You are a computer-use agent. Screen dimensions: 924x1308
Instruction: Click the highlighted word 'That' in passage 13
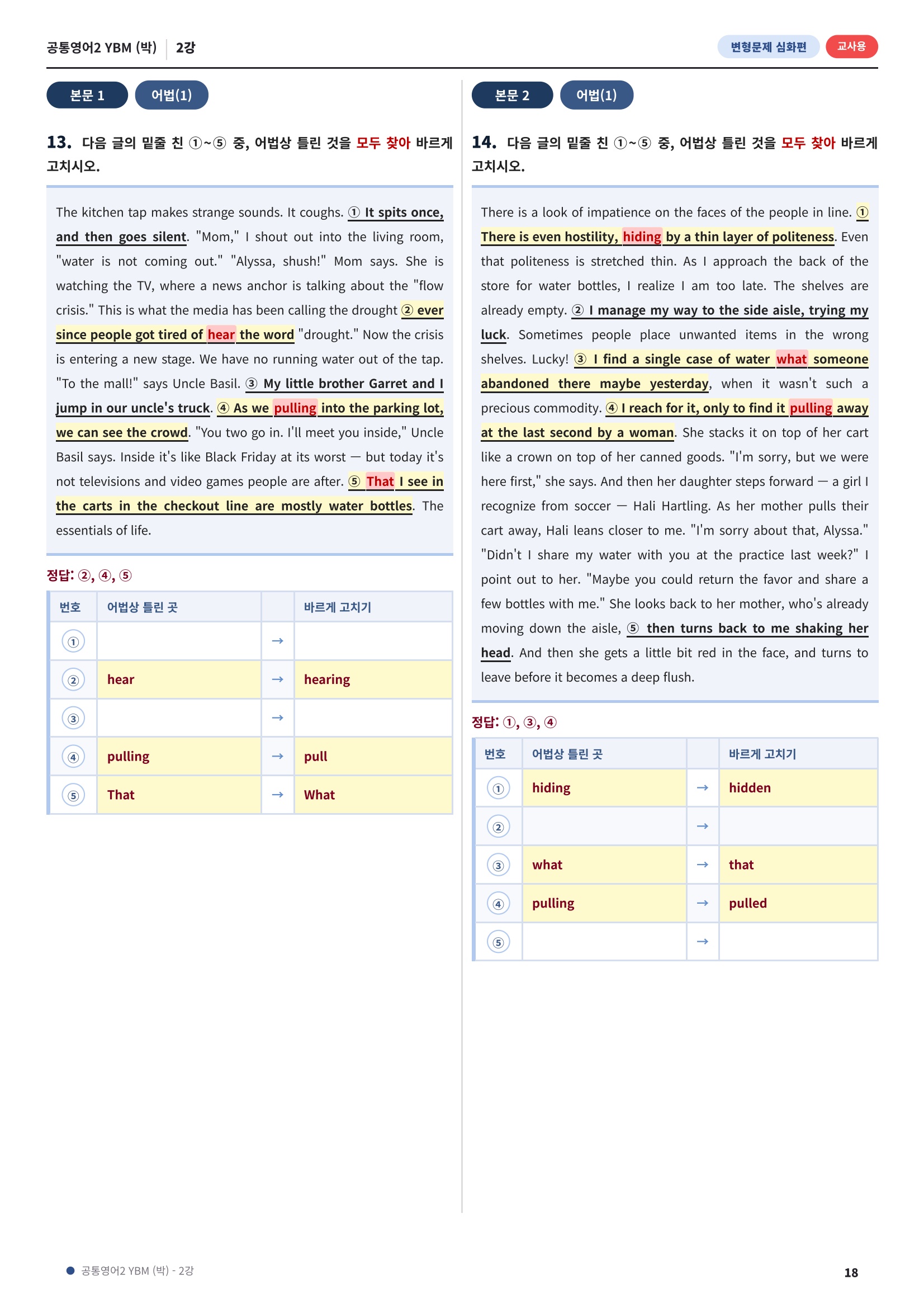click(380, 482)
